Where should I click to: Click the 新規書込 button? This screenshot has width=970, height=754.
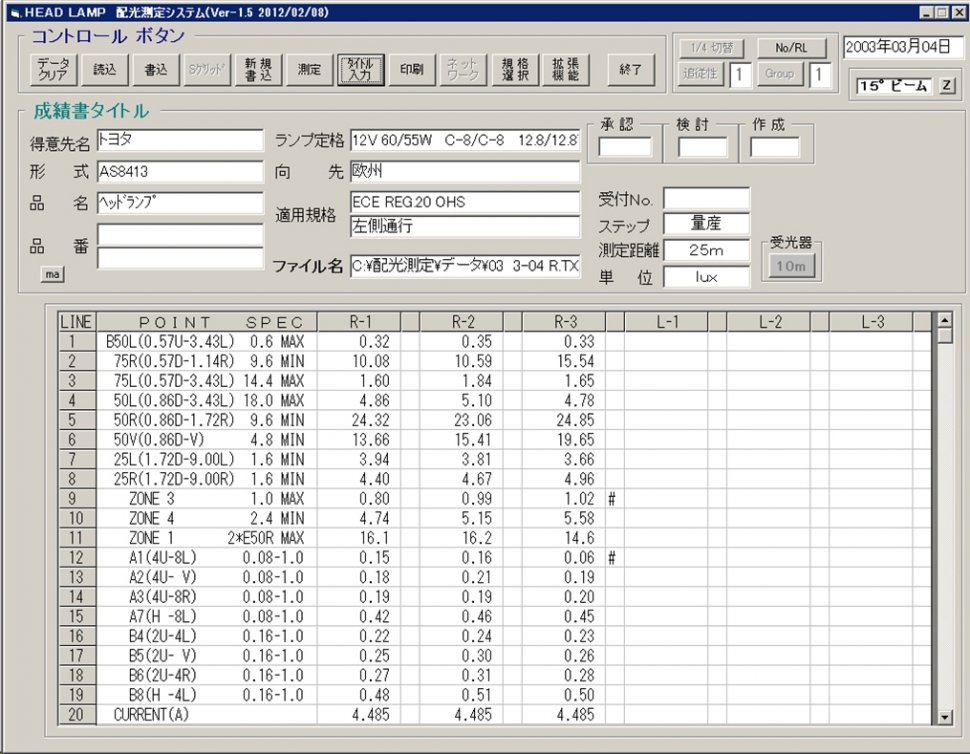pyautogui.click(x=258, y=69)
